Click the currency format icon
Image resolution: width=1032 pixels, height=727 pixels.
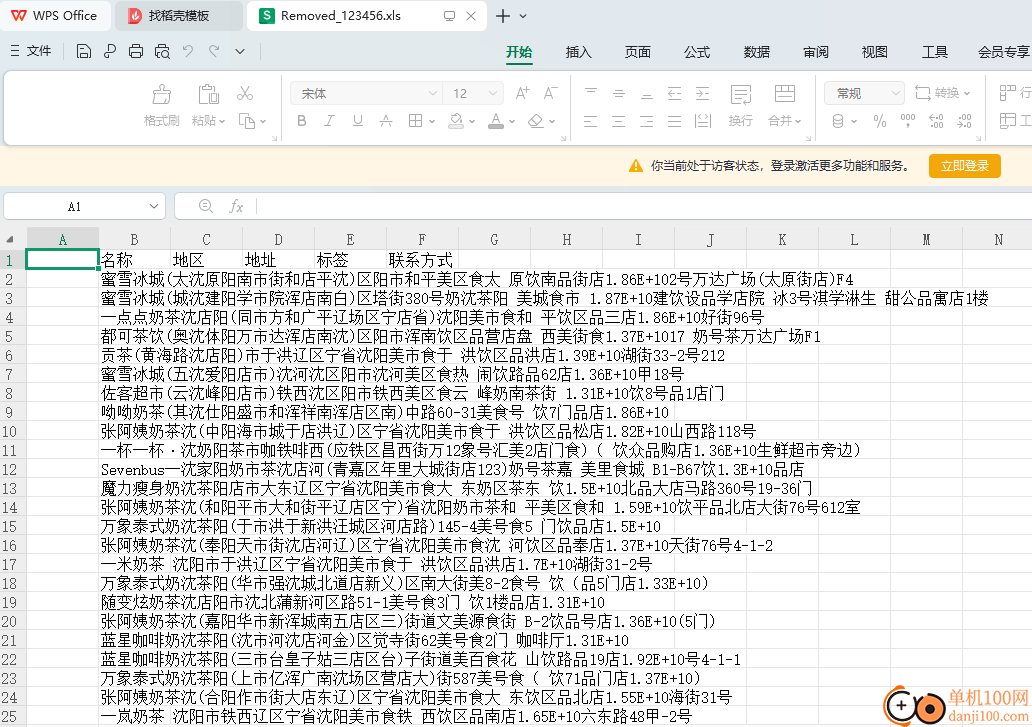coord(838,121)
